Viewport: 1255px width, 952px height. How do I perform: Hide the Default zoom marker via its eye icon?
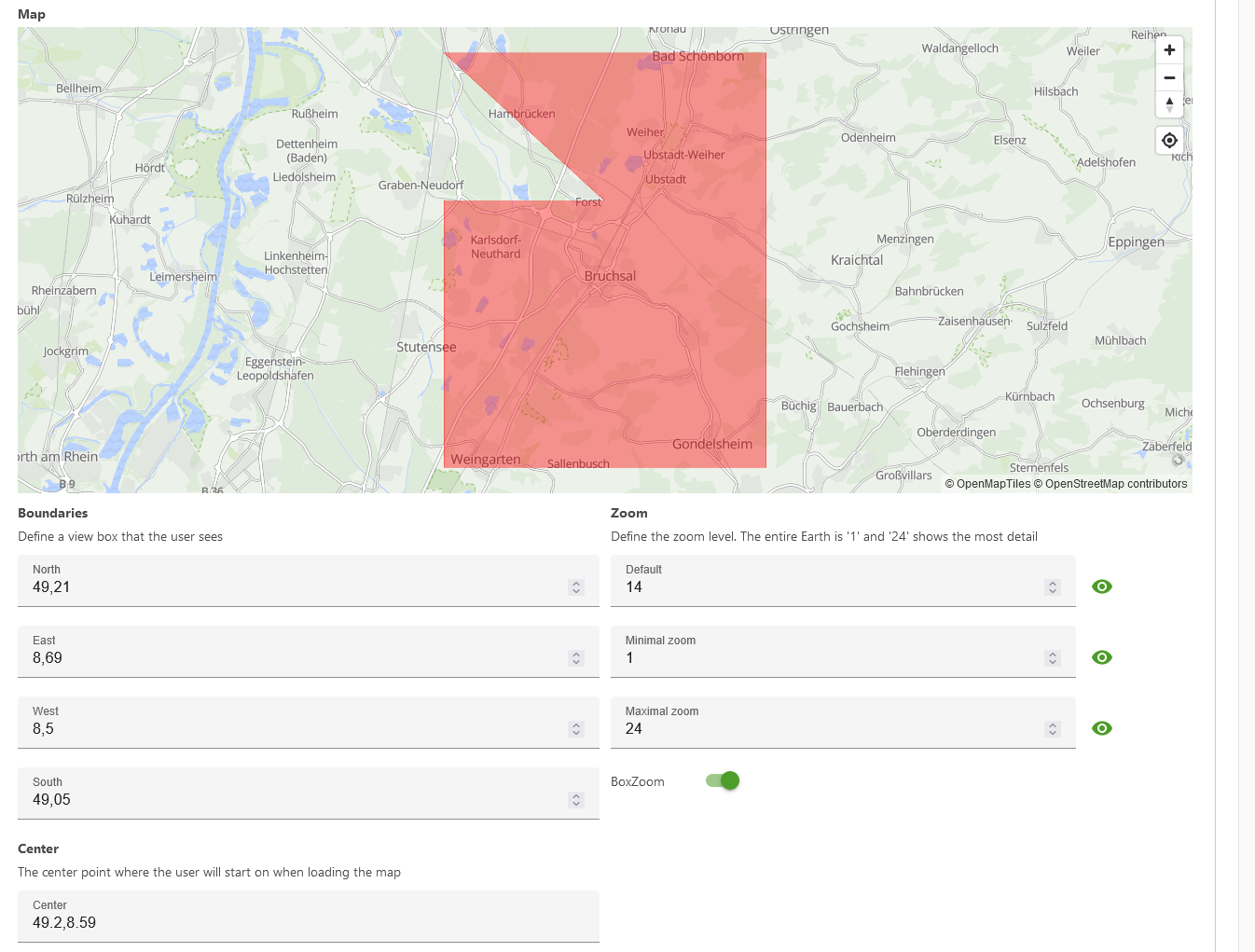tap(1102, 586)
